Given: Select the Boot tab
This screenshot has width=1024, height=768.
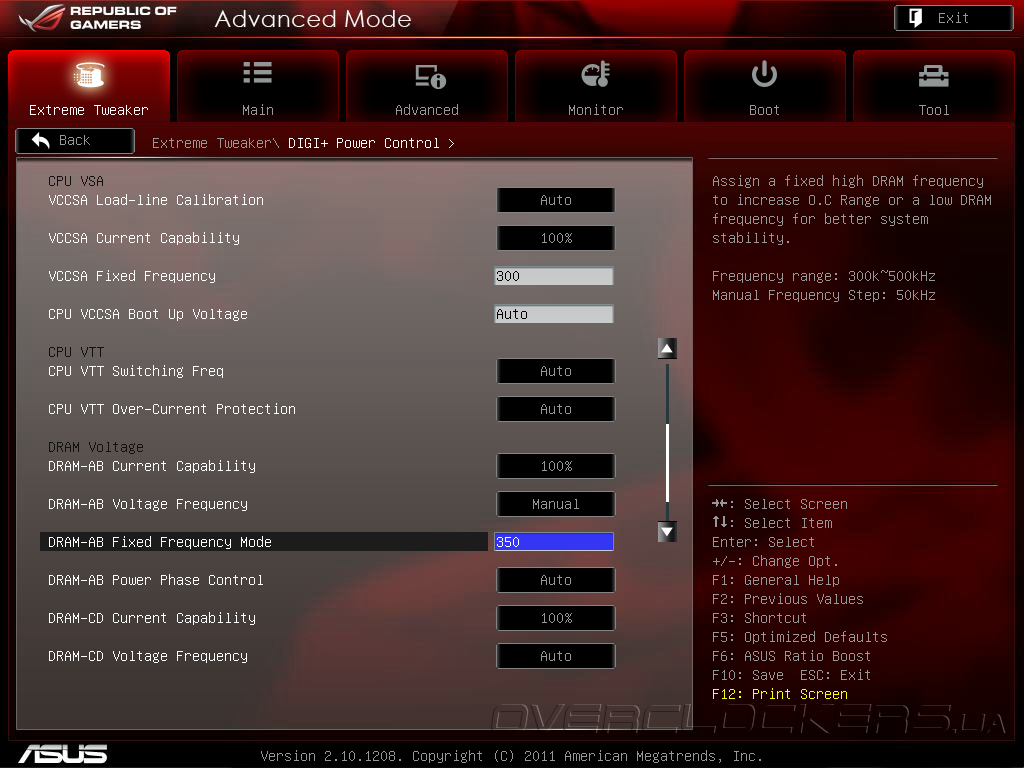Looking at the screenshot, I should pos(765,86).
